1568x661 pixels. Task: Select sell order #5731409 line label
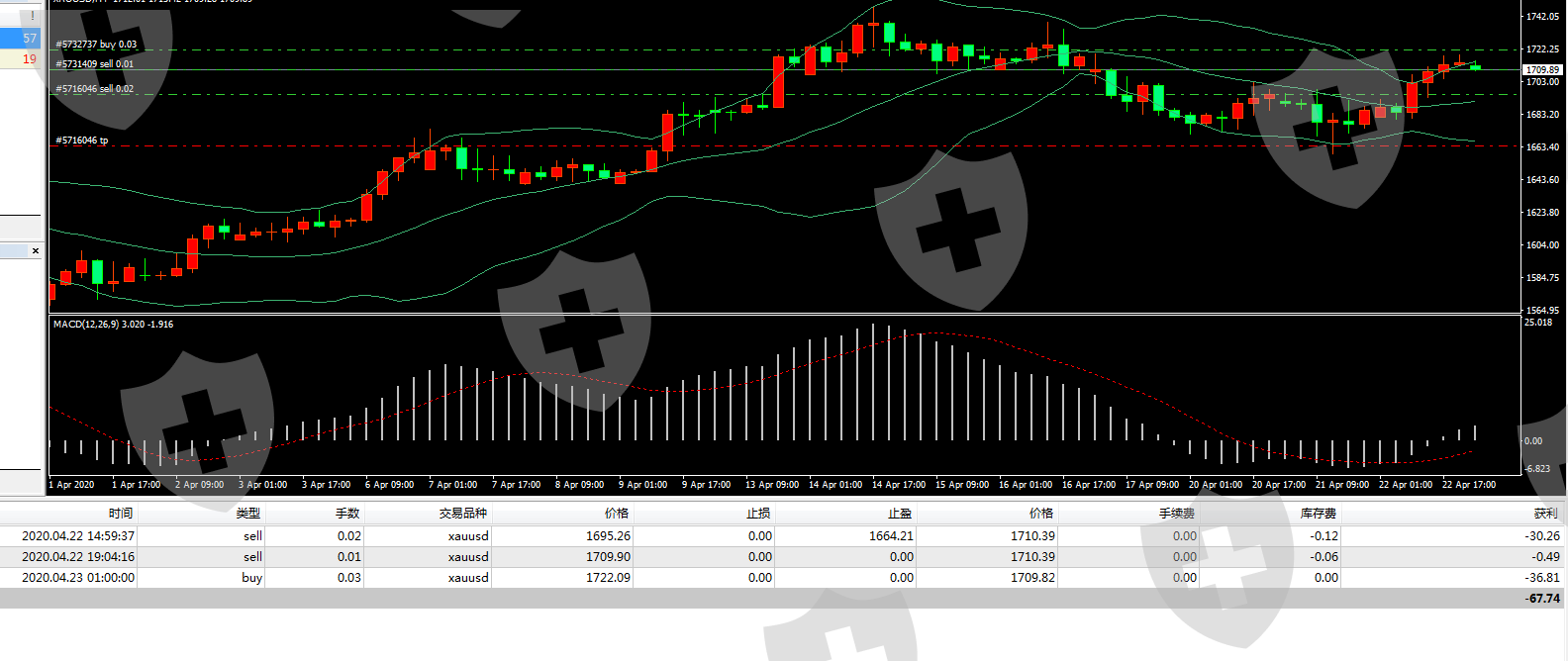95,64
